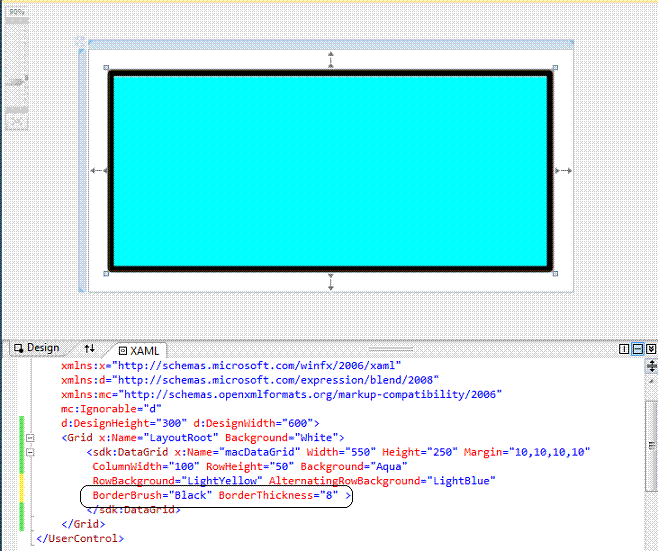Swap the Design and XAML panes
The image size is (658, 551).
point(89,348)
